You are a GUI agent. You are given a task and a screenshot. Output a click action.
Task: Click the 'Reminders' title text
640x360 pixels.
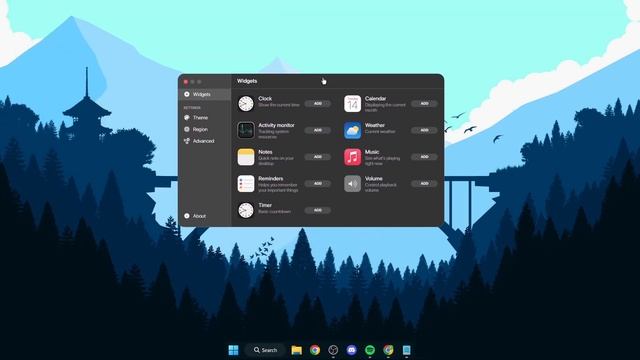tap(271, 179)
